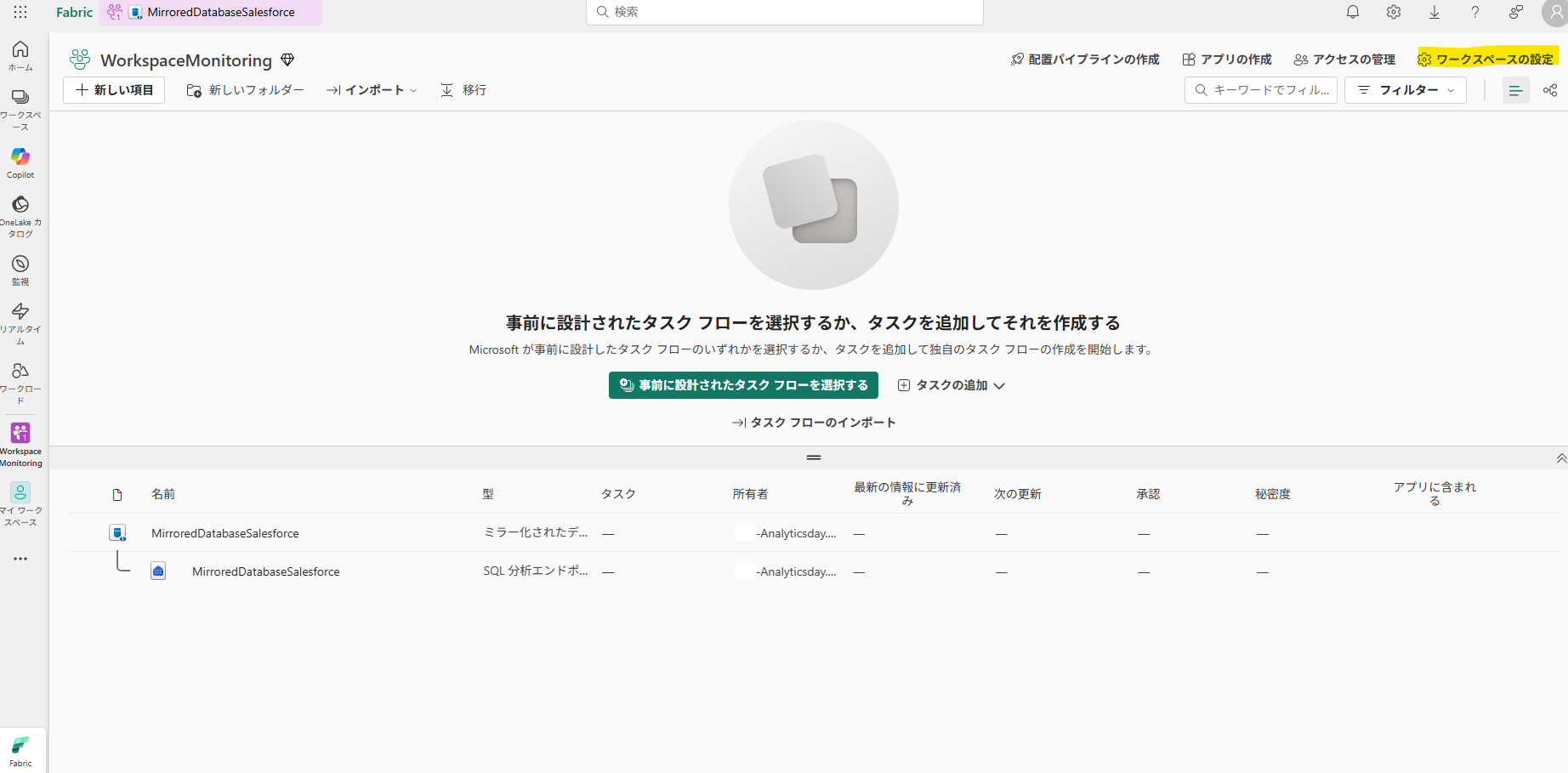Open My Workspace (マイ ワークスペース) in sidebar
This screenshot has height=773, width=1568.
(x=20, y=504)
